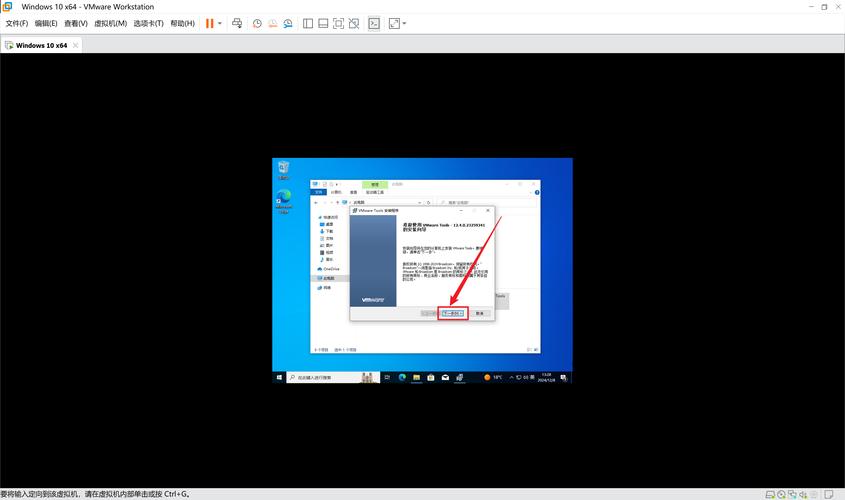Open the 帮助(H) menu
The height and width of the screenshot is (500, 845).
pyautogui.click(x=182, y=23)
